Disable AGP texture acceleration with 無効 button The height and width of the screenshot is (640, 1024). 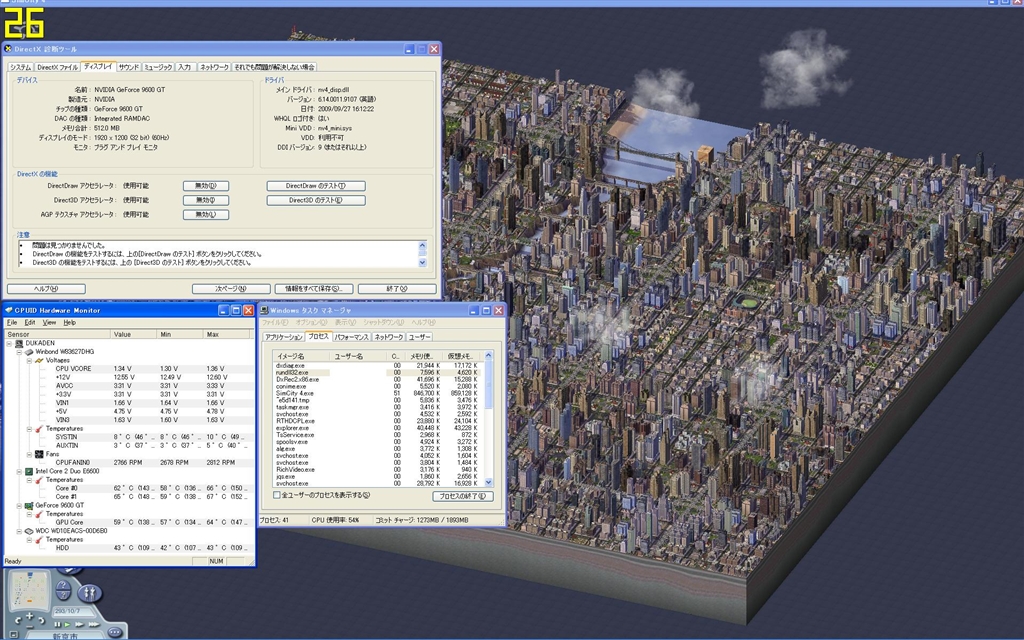point(206,215)
